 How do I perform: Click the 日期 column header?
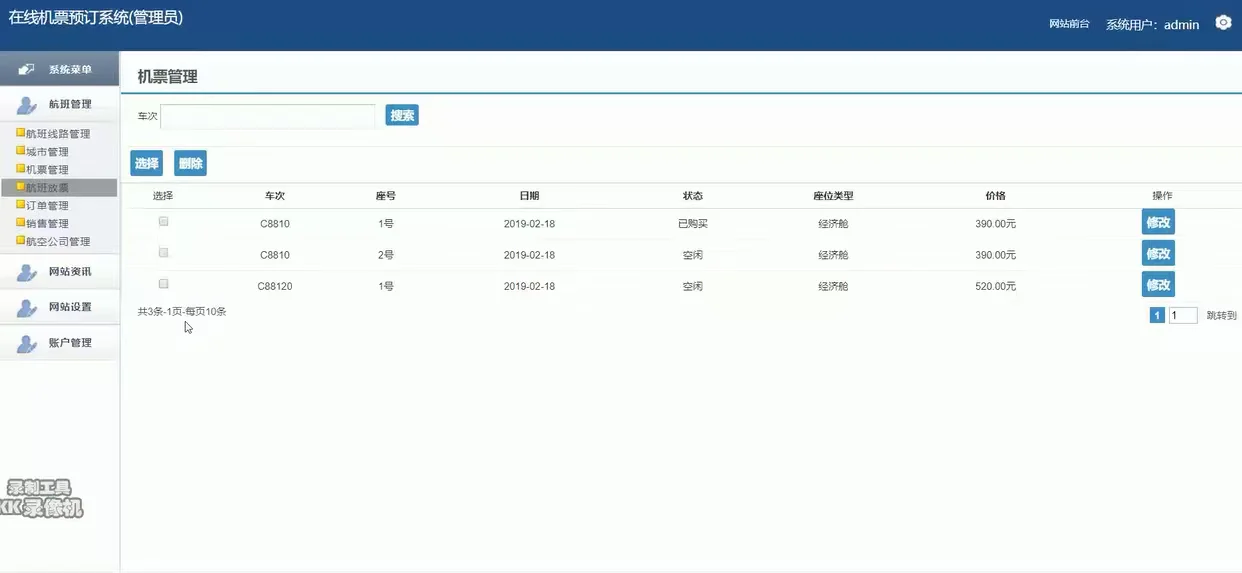[x=529, y=196]
